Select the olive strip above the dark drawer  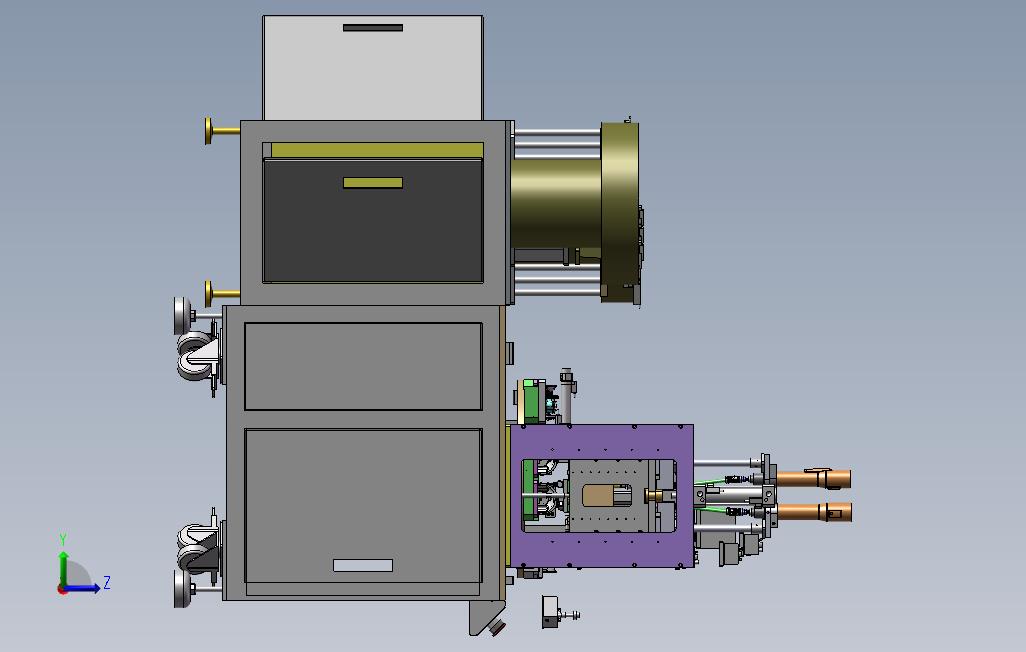377,150
